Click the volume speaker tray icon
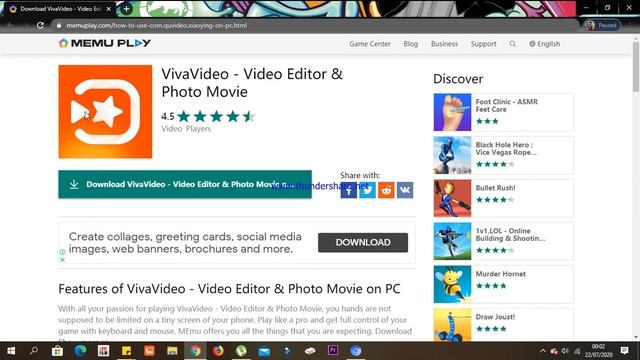This screenshot has height=360, width=640. coord(565,351)
